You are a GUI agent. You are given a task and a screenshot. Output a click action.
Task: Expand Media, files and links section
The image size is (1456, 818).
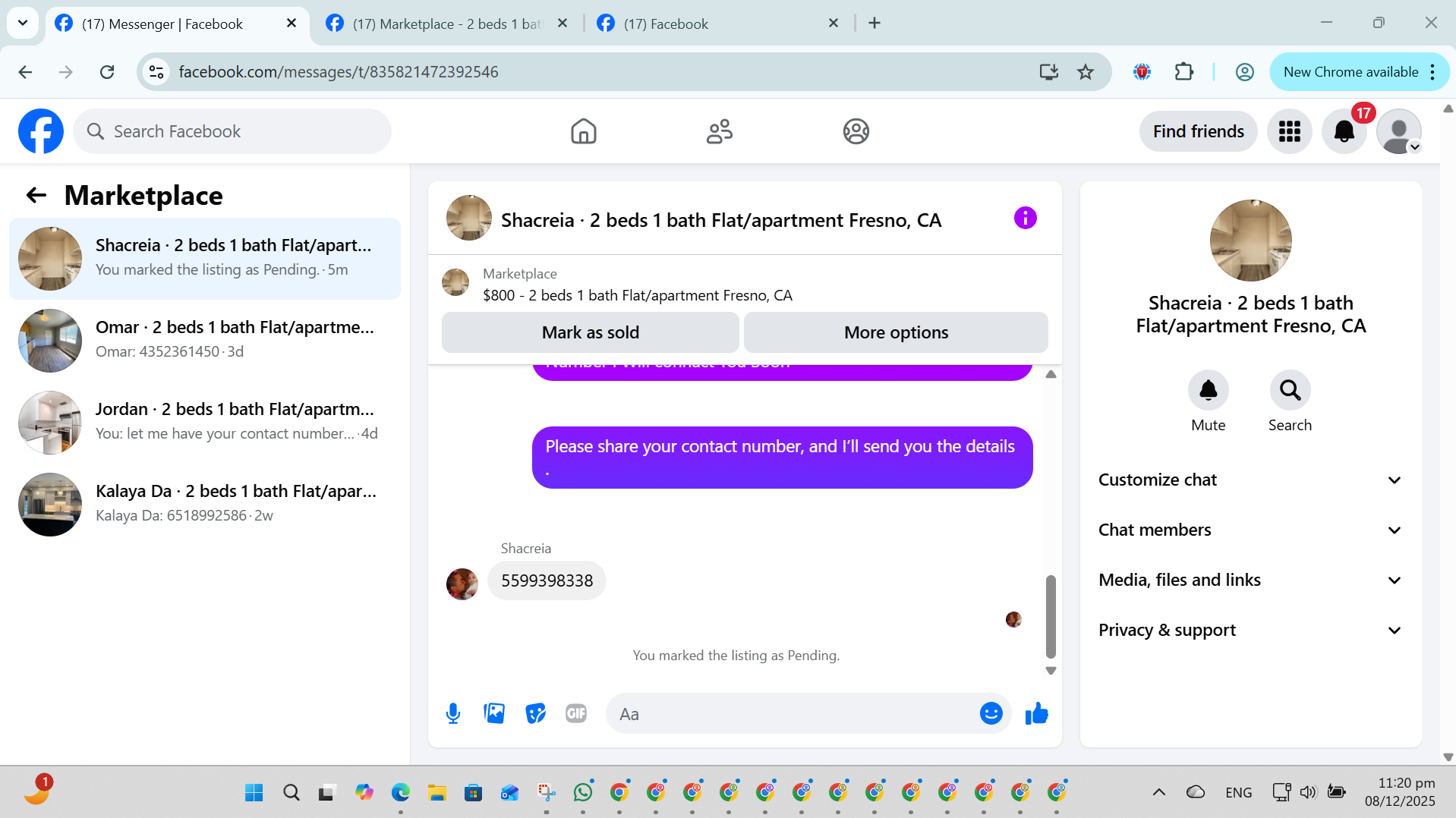click(1250, 580)
